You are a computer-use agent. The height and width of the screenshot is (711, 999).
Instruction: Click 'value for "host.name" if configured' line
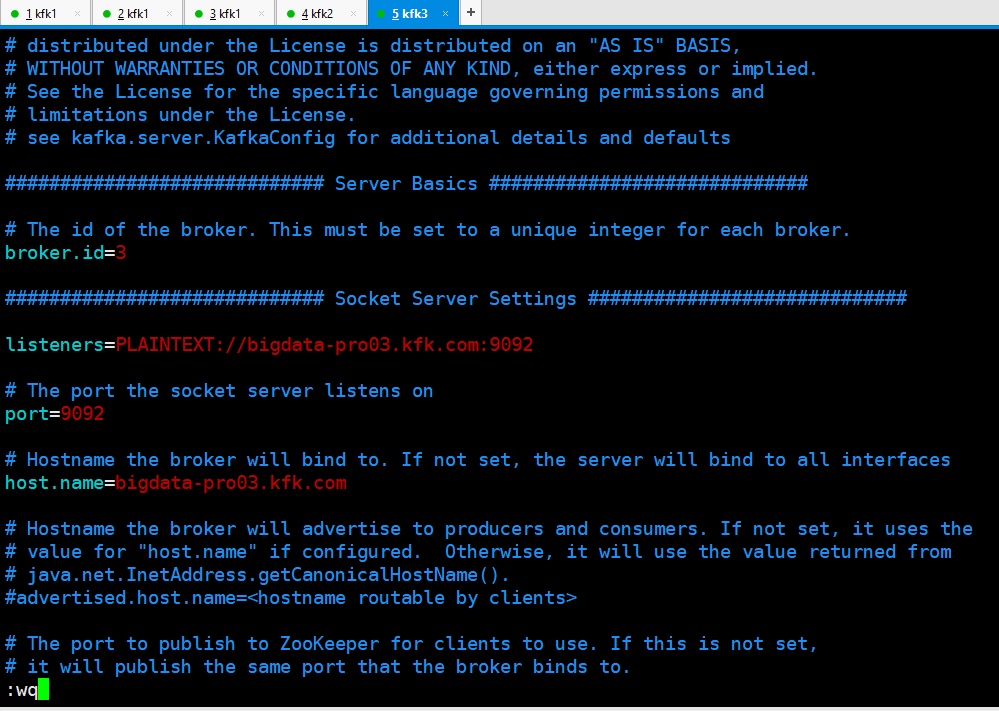point(478,552)
